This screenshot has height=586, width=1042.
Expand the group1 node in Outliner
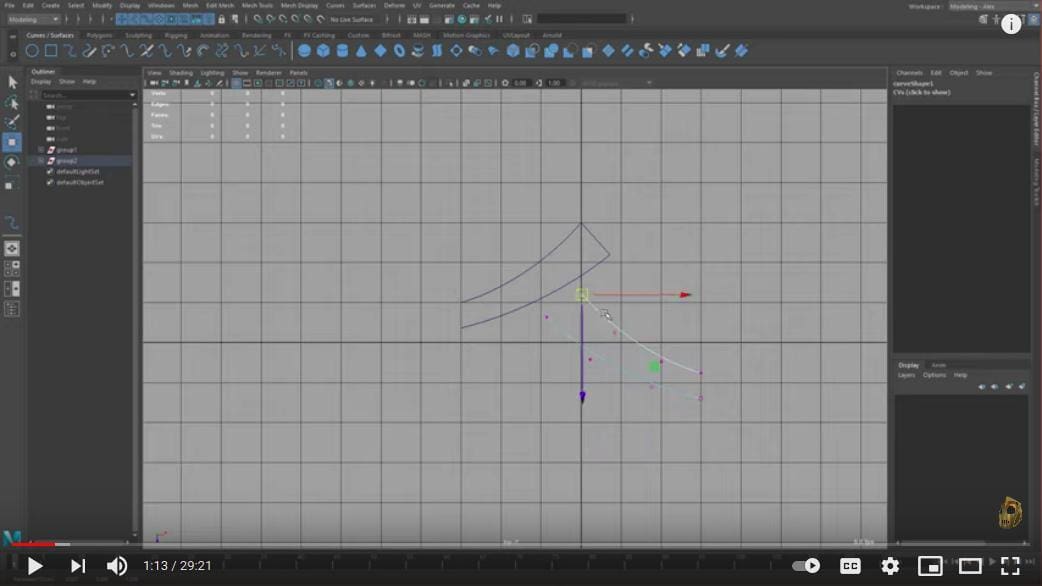(41, 150)
